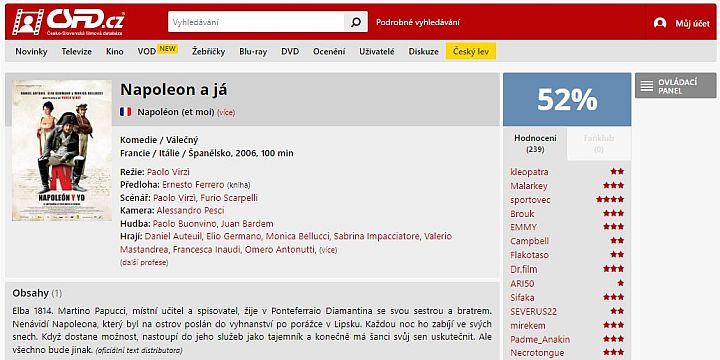Screen dimensions: 720x360
Task: Switch to the Fanklub tab
Action: pos(599,144)
